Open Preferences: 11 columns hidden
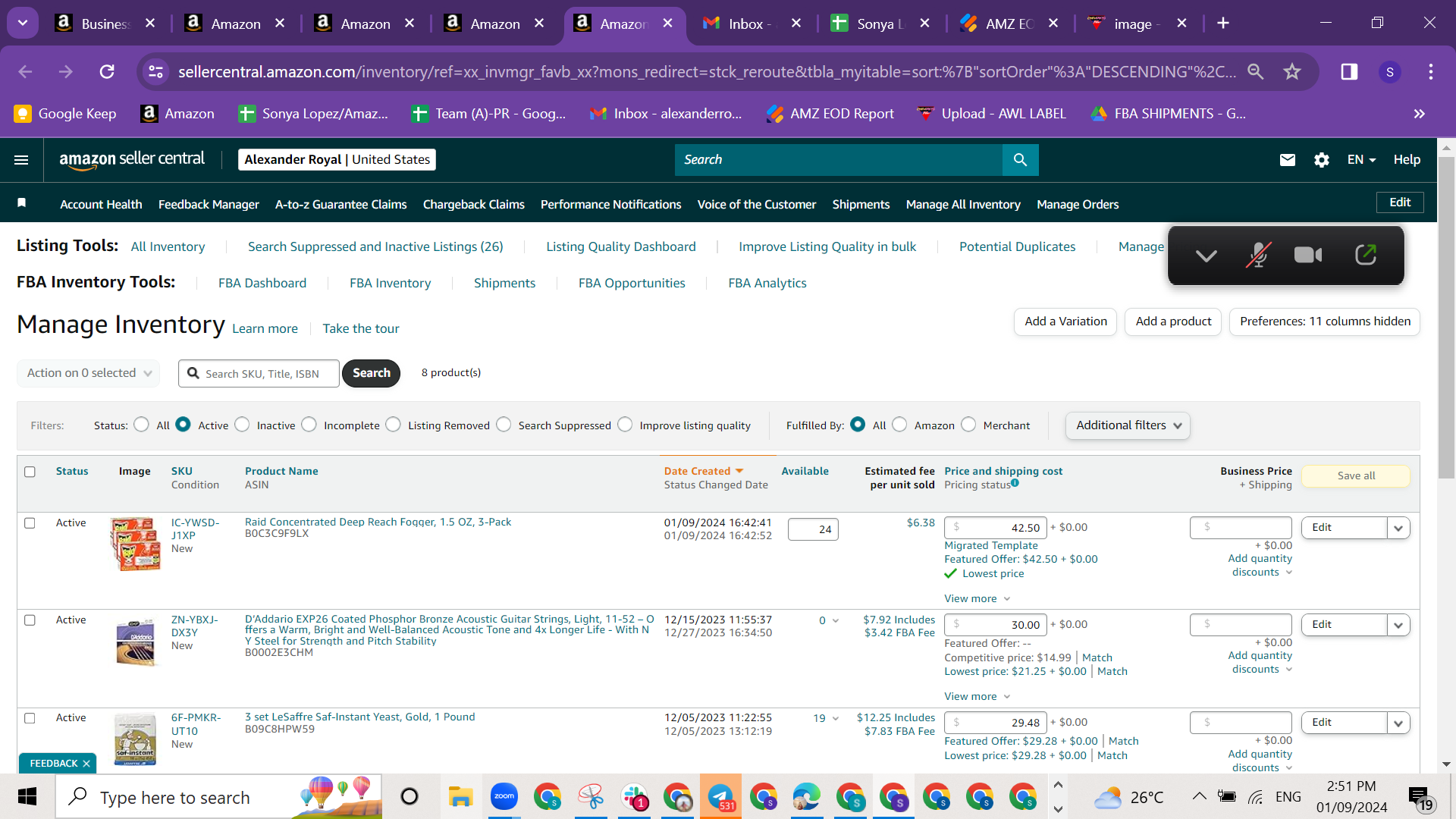Image resolution: width=1456 pixels, height=819 pixels. [x=1325, y=322]
